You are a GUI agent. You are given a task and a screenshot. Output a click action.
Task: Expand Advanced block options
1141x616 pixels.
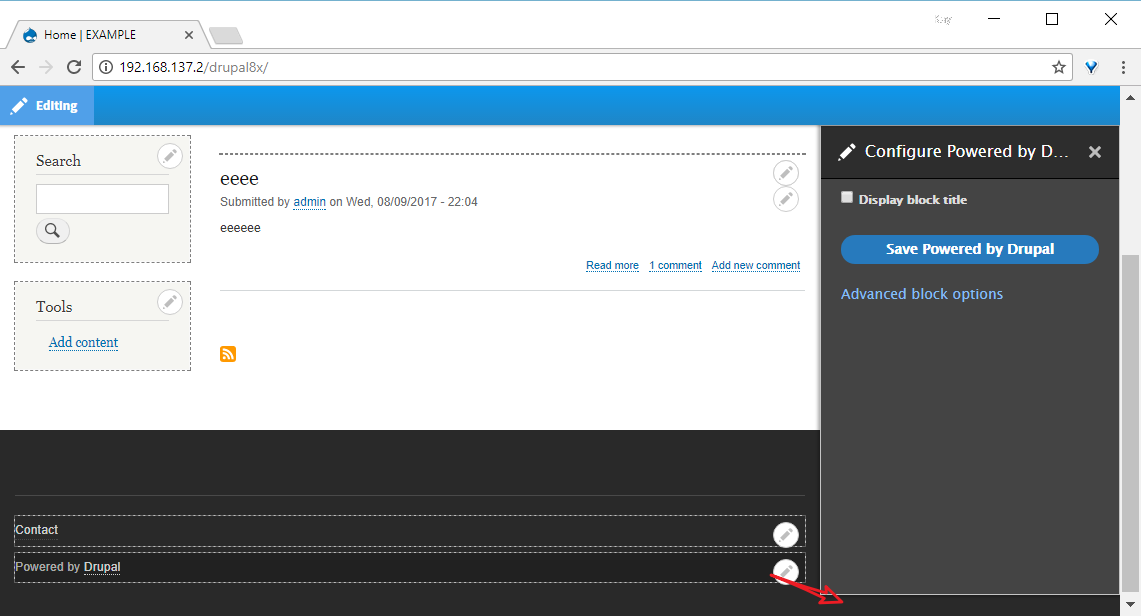pos(922,294)
